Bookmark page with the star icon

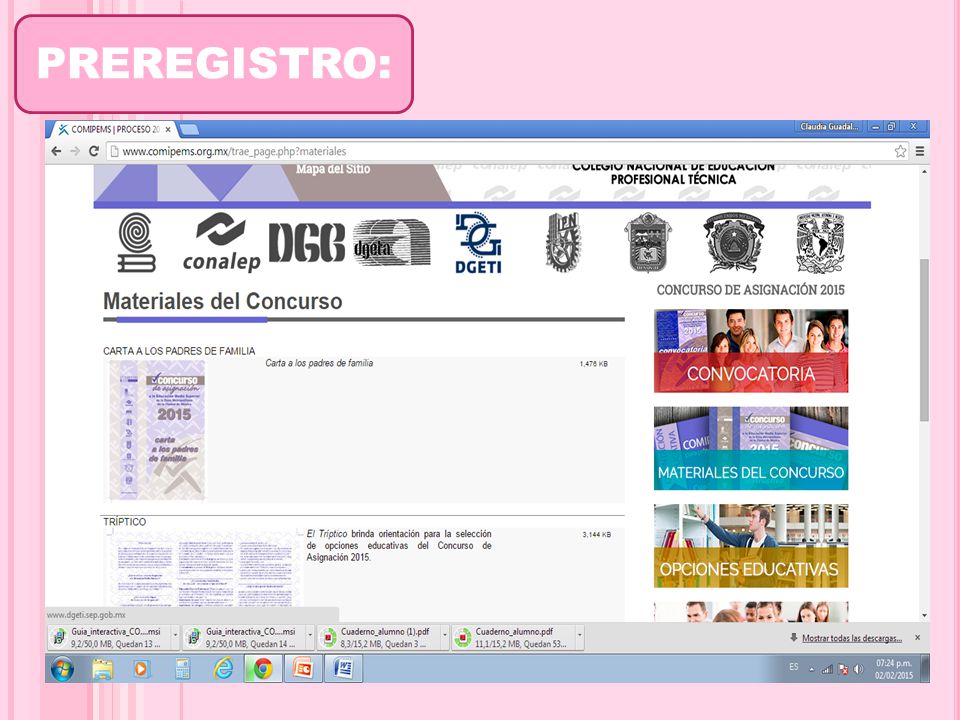click(x=900, y=151)
